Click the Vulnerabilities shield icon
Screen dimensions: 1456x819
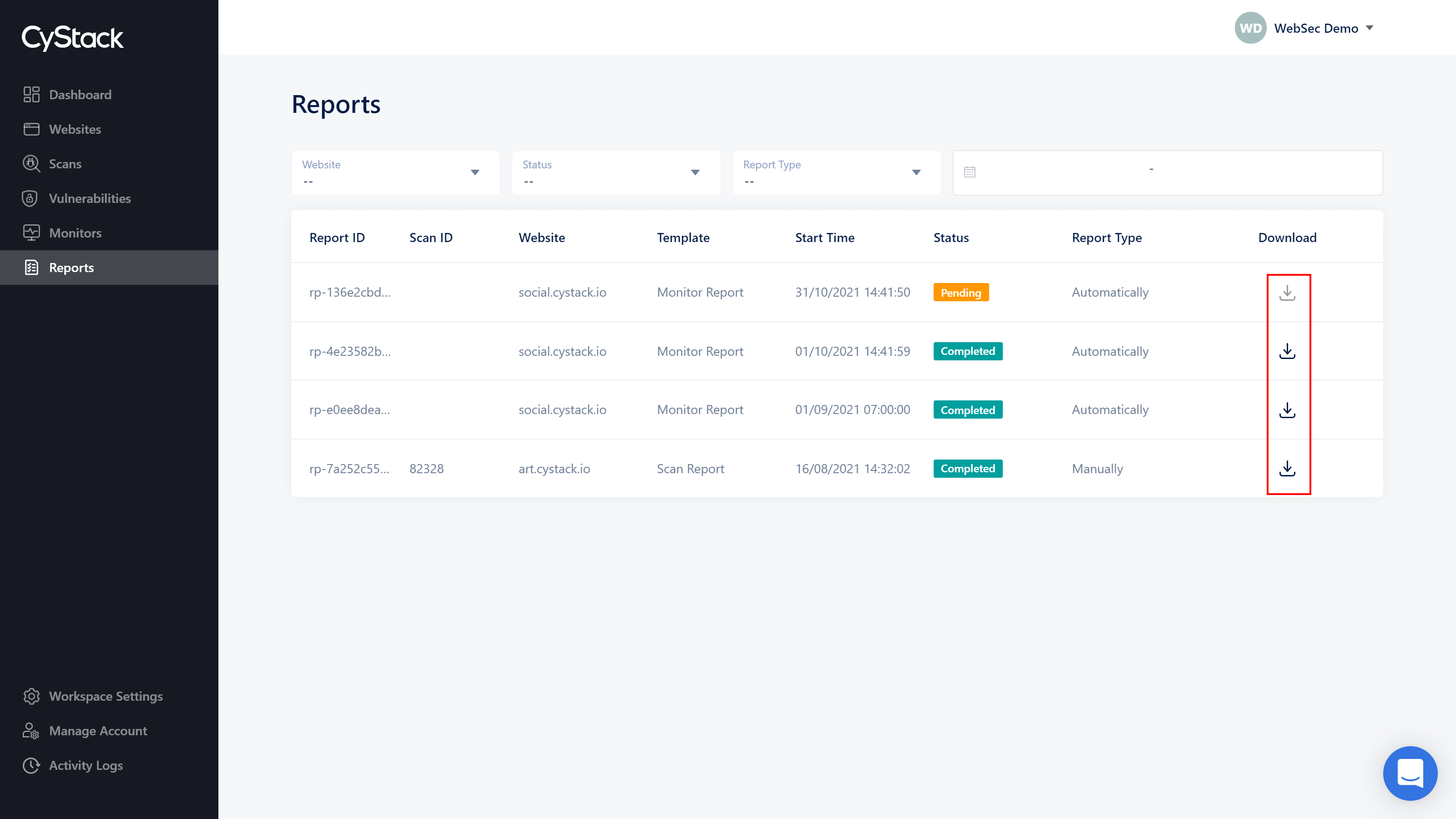point(30,198)
